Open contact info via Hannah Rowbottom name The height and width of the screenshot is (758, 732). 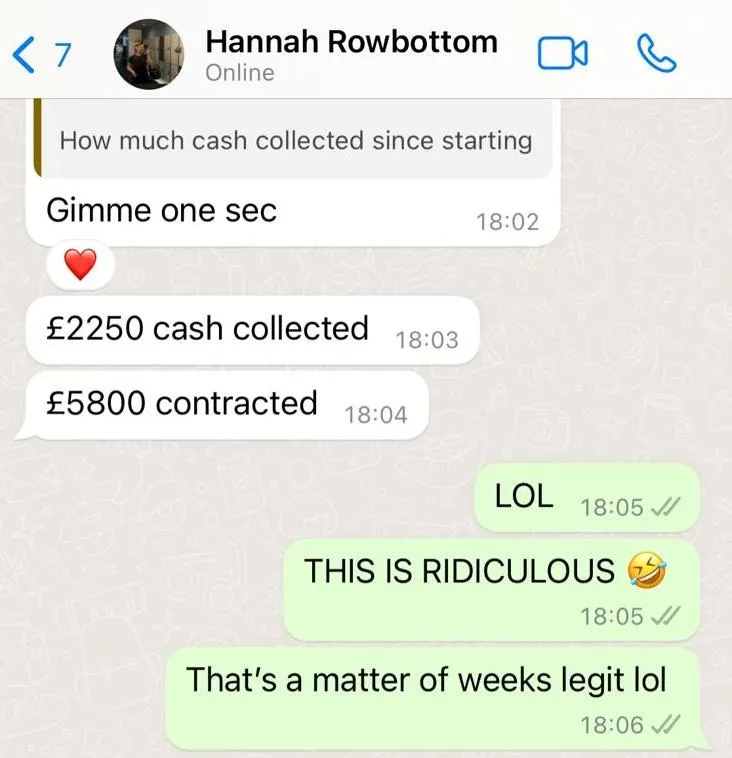[x=351, y=42]
